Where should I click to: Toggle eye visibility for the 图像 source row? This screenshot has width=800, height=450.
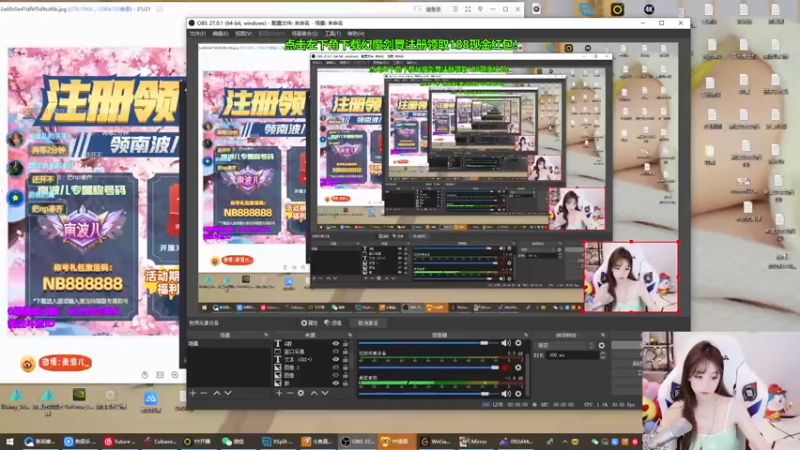(336, 375)
